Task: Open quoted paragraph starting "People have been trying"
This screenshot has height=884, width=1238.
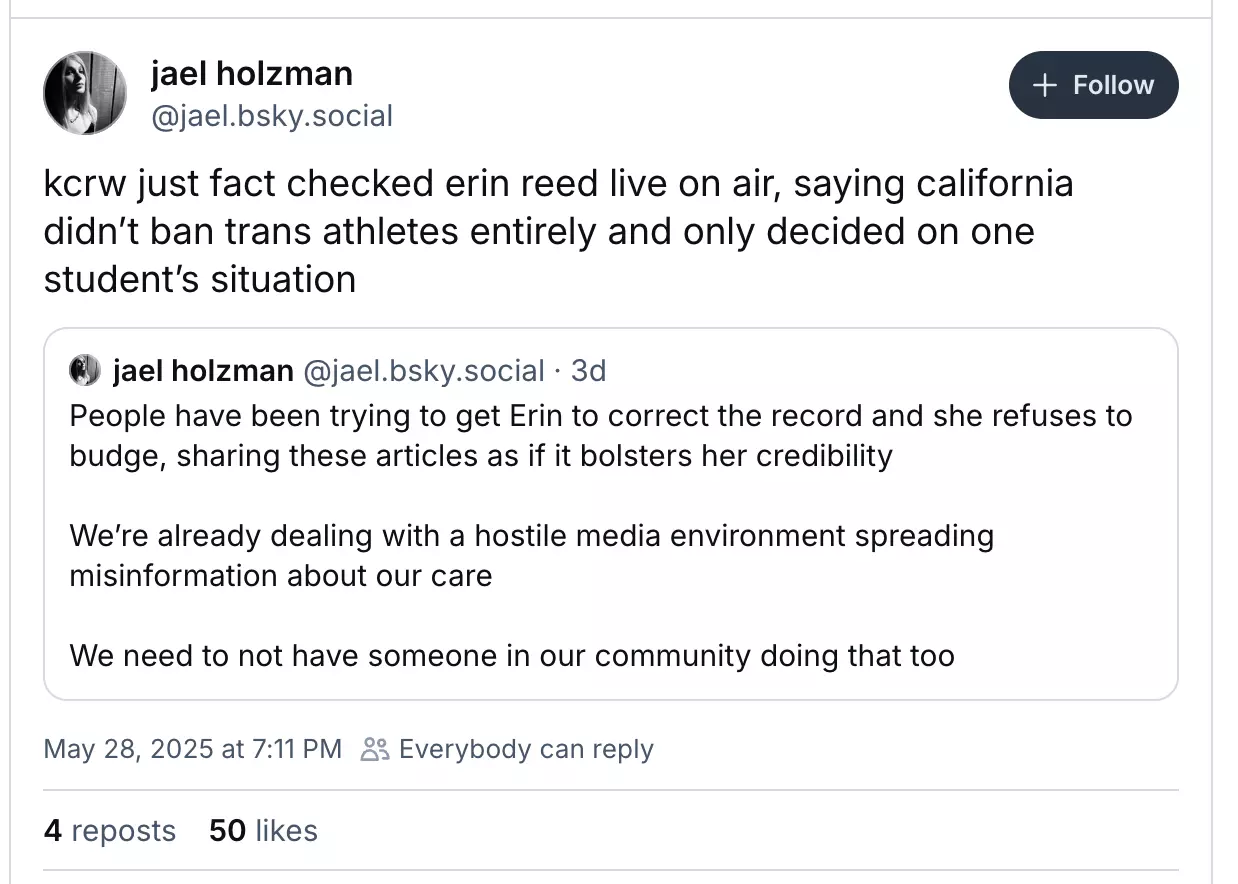Action: tap(600, 415)
